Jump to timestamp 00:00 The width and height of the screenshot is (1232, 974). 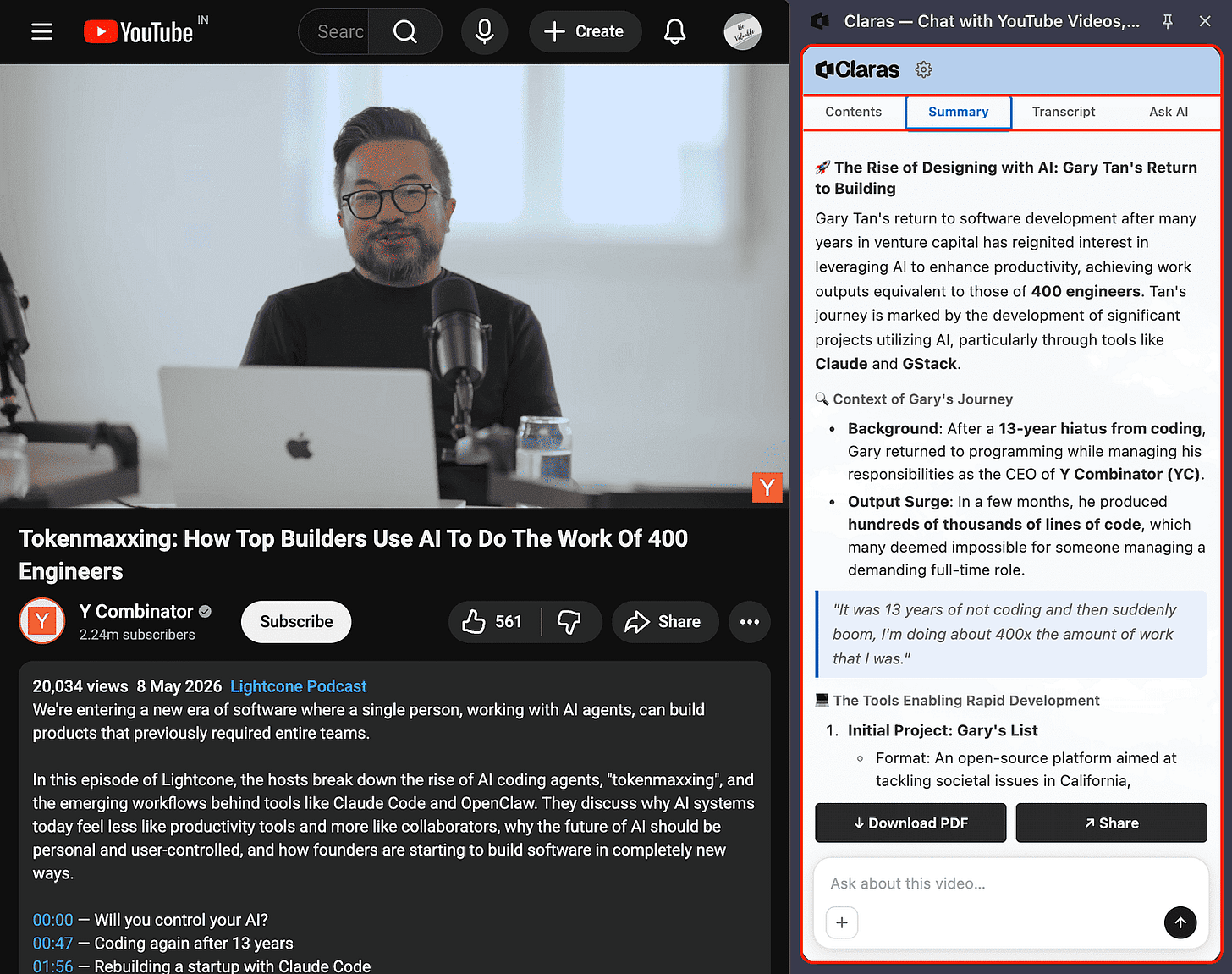coord(52,920)
